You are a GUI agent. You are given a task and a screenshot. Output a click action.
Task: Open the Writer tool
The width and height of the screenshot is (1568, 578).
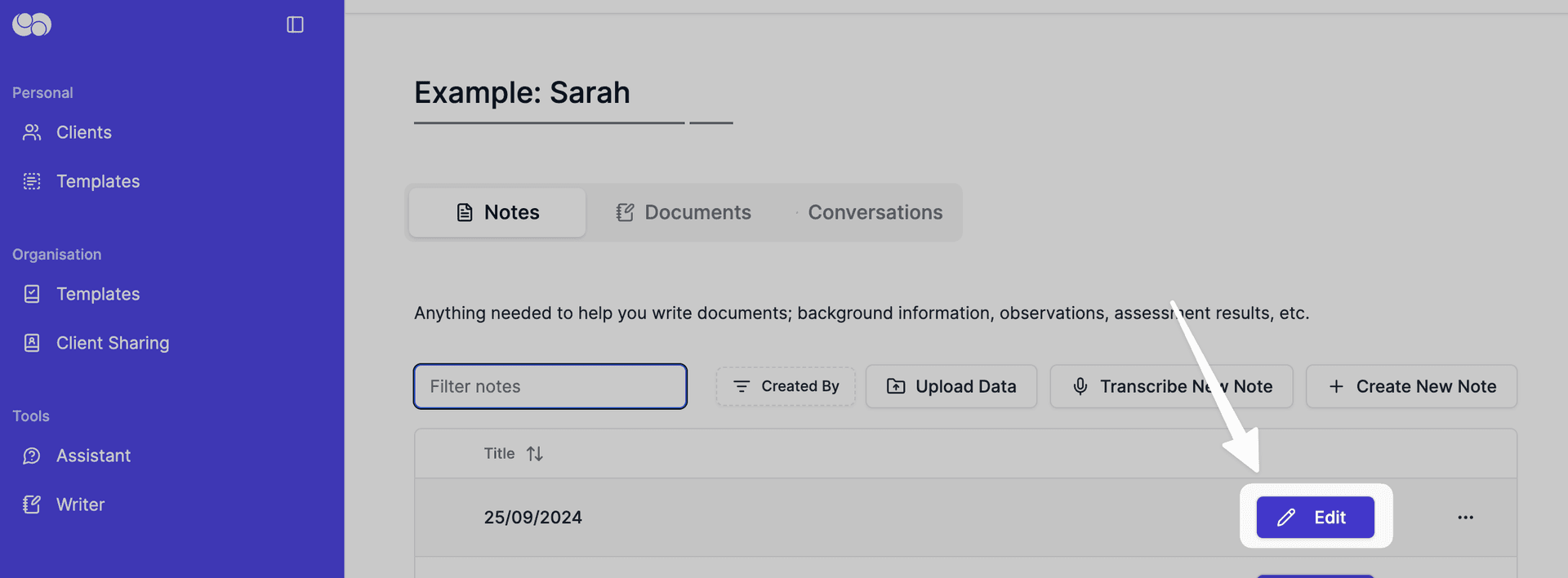[x=80, y=505]
